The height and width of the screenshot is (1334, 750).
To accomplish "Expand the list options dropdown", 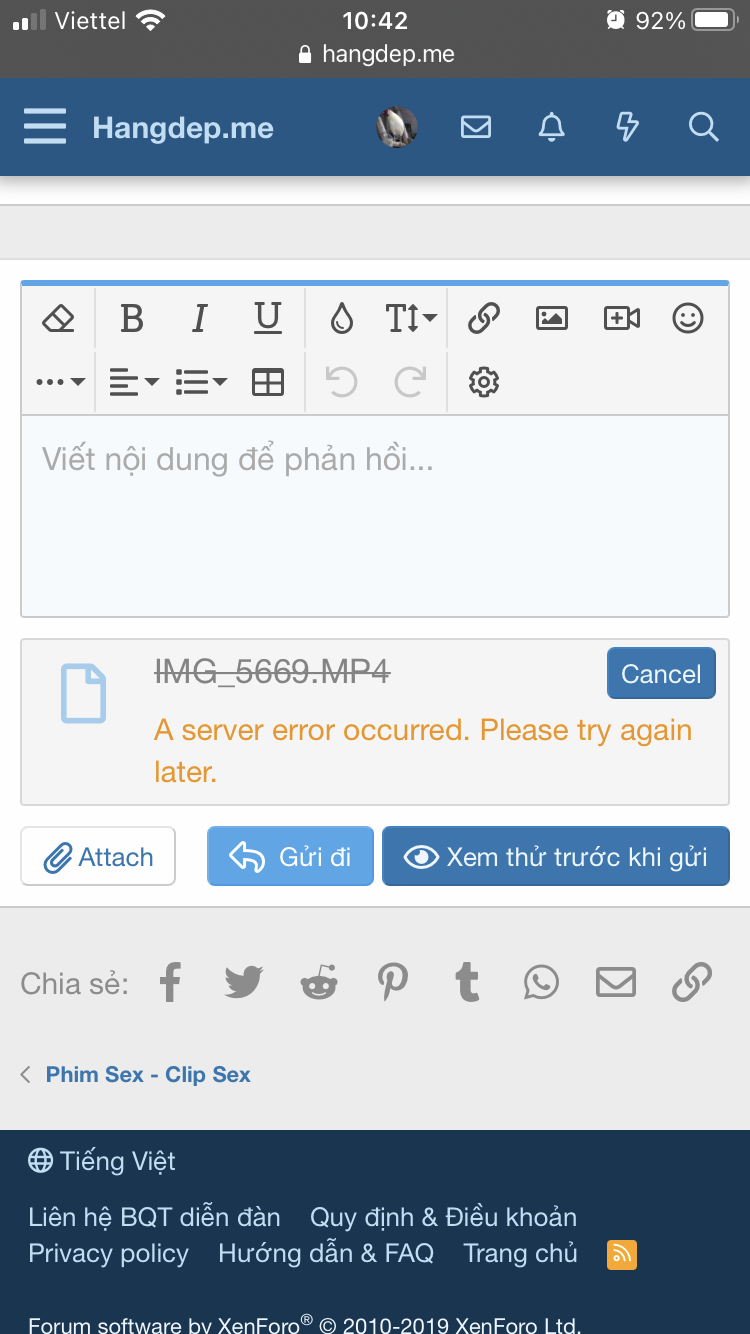I will pos(201,382).
